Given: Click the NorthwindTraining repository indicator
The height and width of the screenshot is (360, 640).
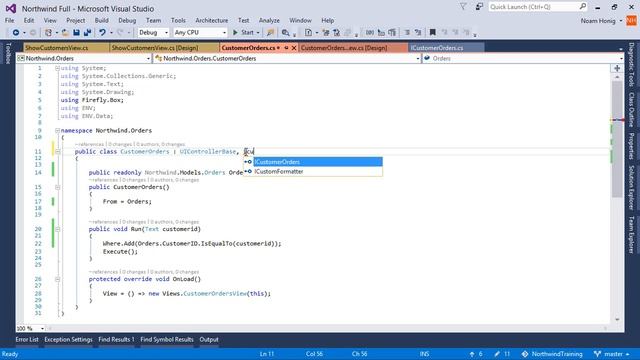Looking at the screenshot, I should pyautogui.click(x=552, y=354).
